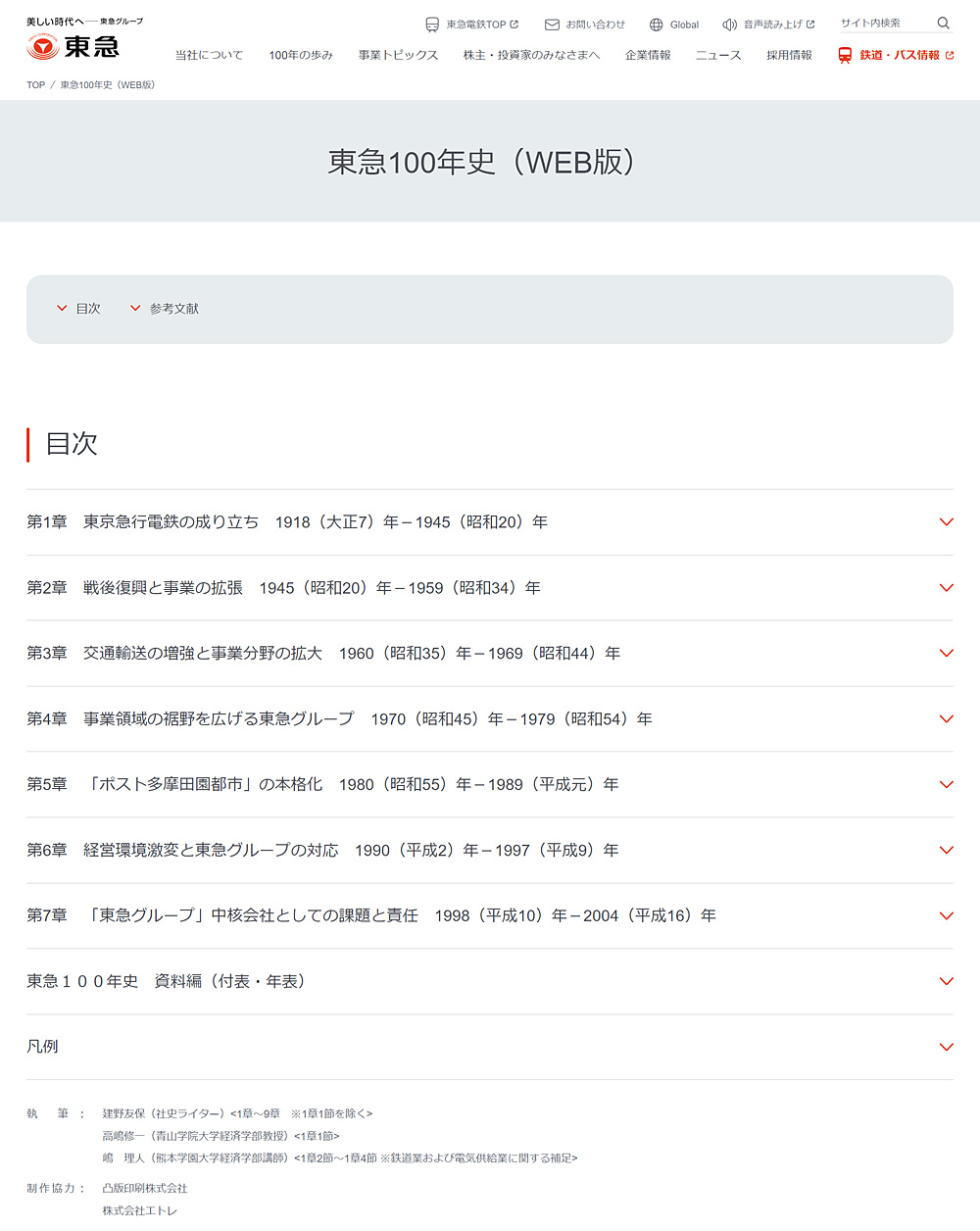Expand the 凡例 section
Image resolution: width=980 pixels, height=1231 pixels.
[x=946, y=1047]
